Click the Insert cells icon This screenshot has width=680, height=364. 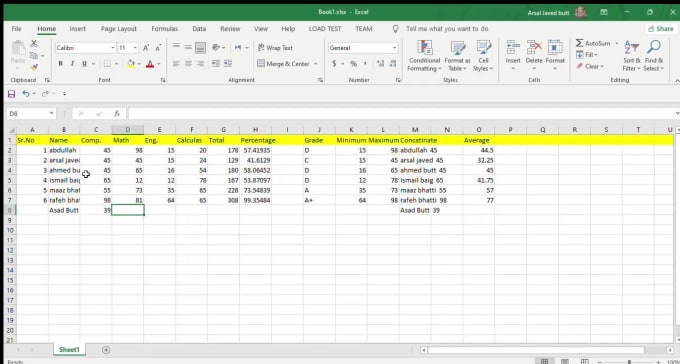point(513,47)
